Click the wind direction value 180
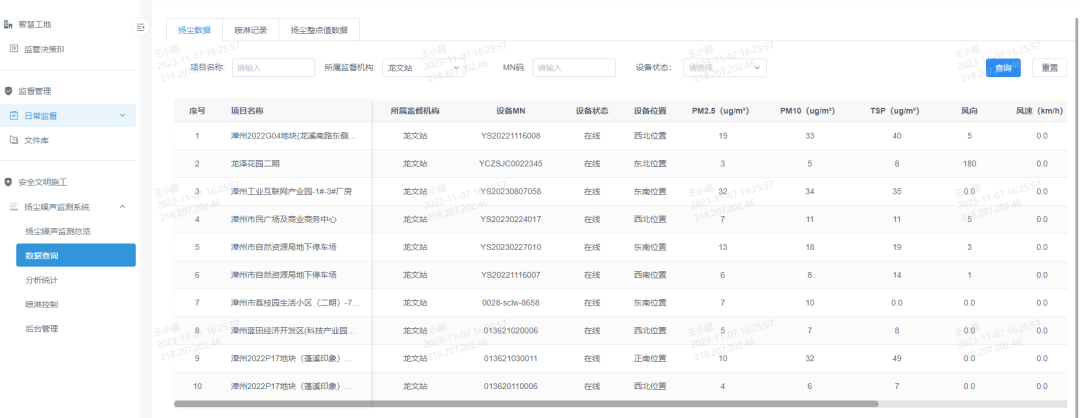The image size is (1080, 418). [969, 164]
